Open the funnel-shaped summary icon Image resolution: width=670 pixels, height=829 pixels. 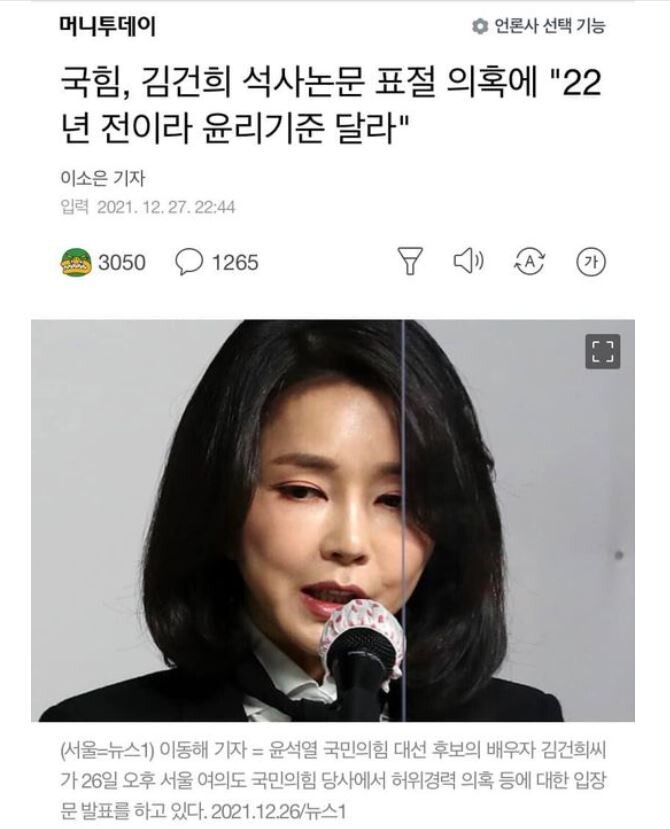click(410, 261)
